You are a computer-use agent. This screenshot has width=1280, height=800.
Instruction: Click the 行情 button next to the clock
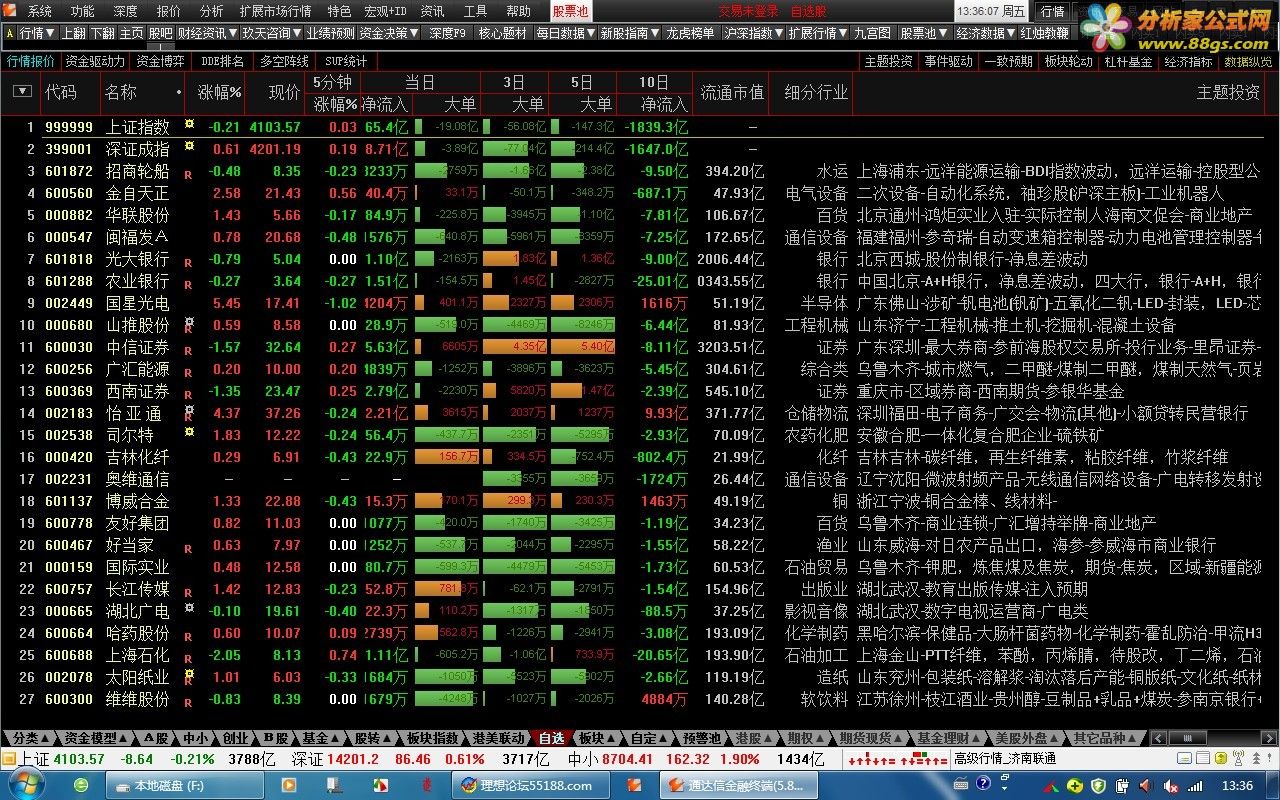pos(1052,11)
